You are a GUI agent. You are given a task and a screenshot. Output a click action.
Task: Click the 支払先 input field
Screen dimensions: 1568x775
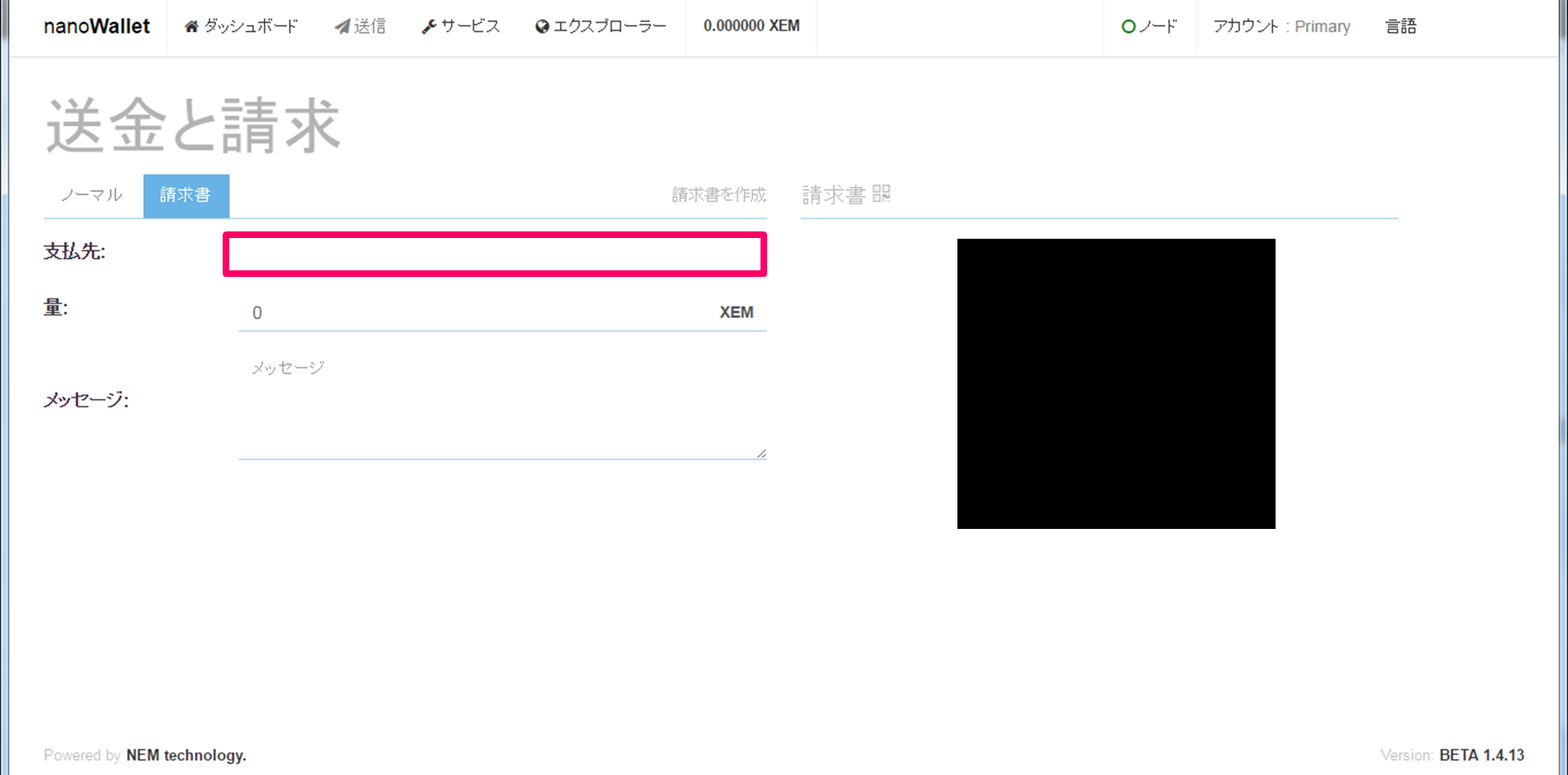coord(495,254)
